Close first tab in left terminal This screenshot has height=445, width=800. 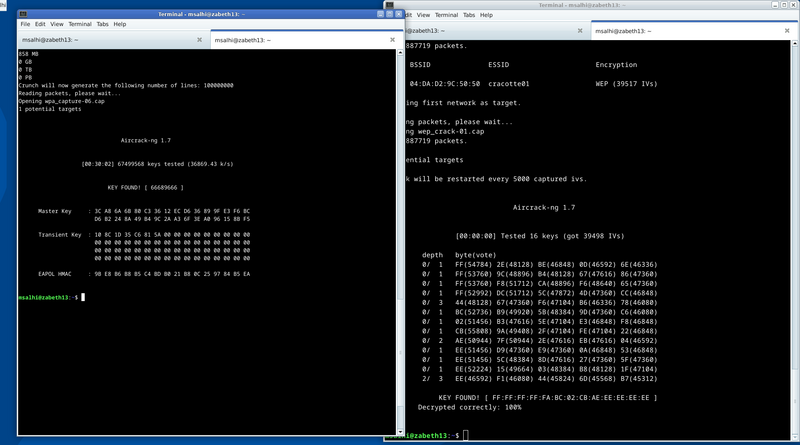199,40
